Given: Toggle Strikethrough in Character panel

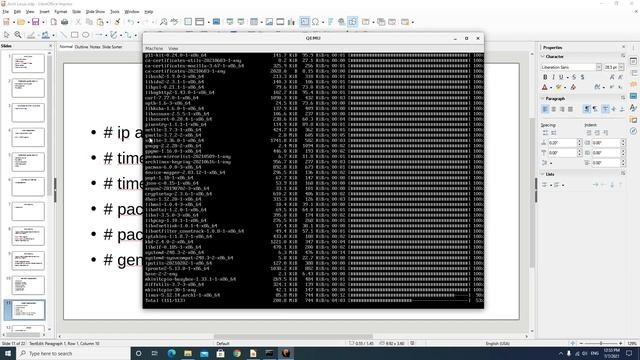Looking at the screenshot, I should [574, 77].
